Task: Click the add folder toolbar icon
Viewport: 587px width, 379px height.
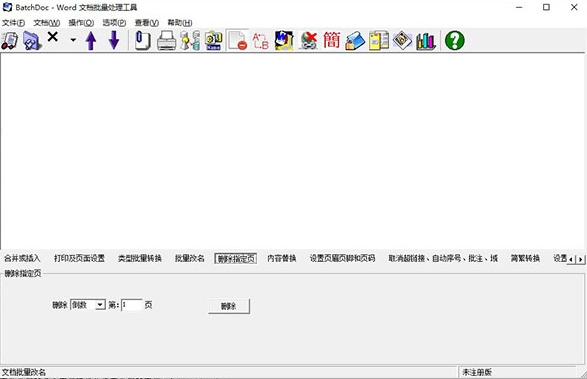Action: pos(32,40)
